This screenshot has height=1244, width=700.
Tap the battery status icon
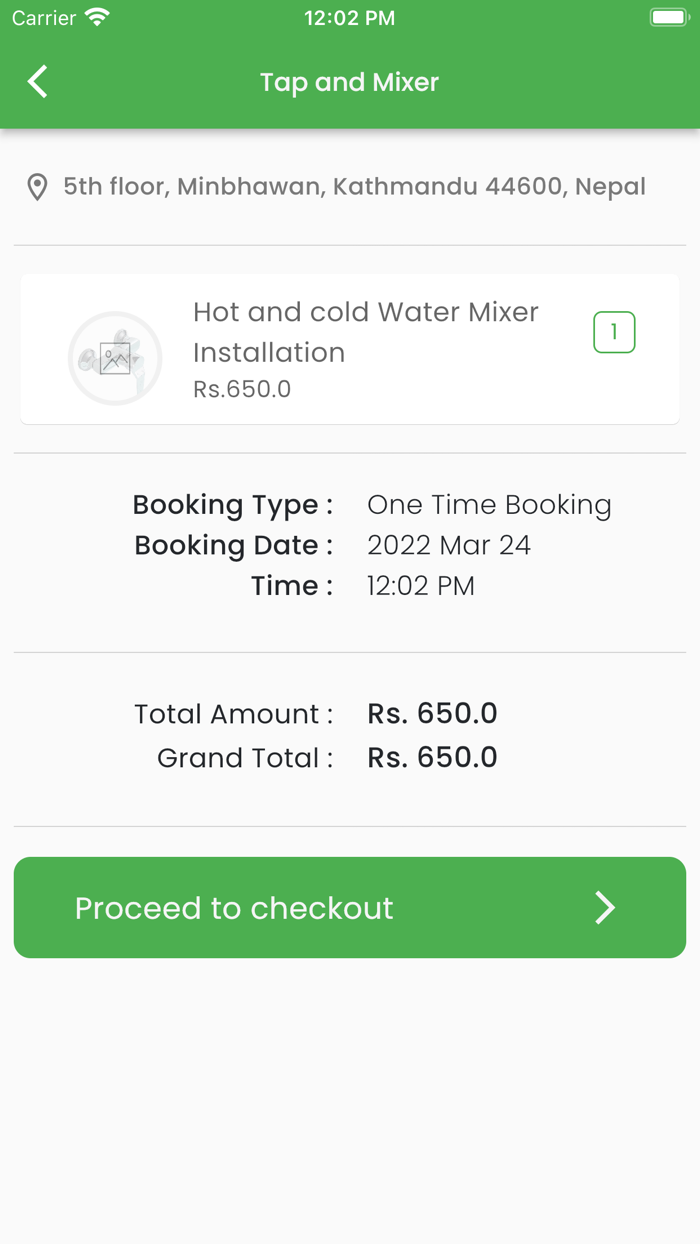668,18
